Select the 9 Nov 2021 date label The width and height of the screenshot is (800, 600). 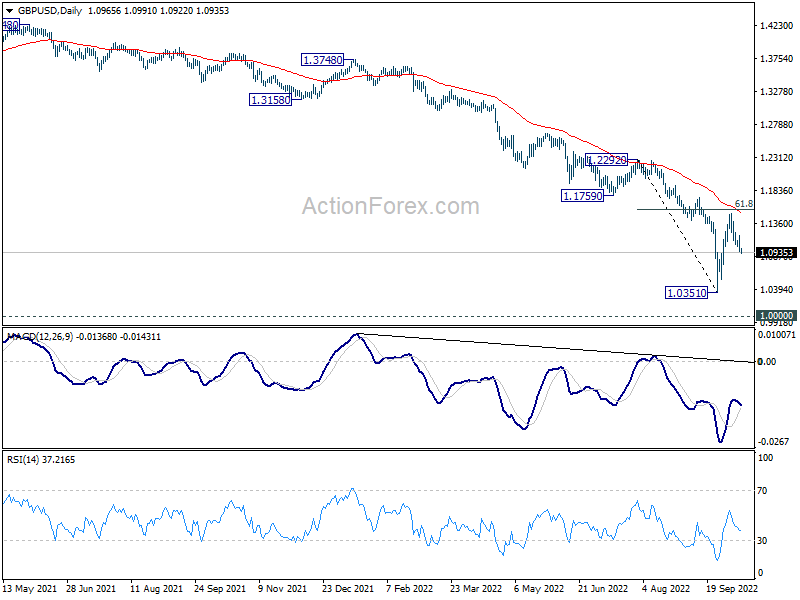[283, 589]
